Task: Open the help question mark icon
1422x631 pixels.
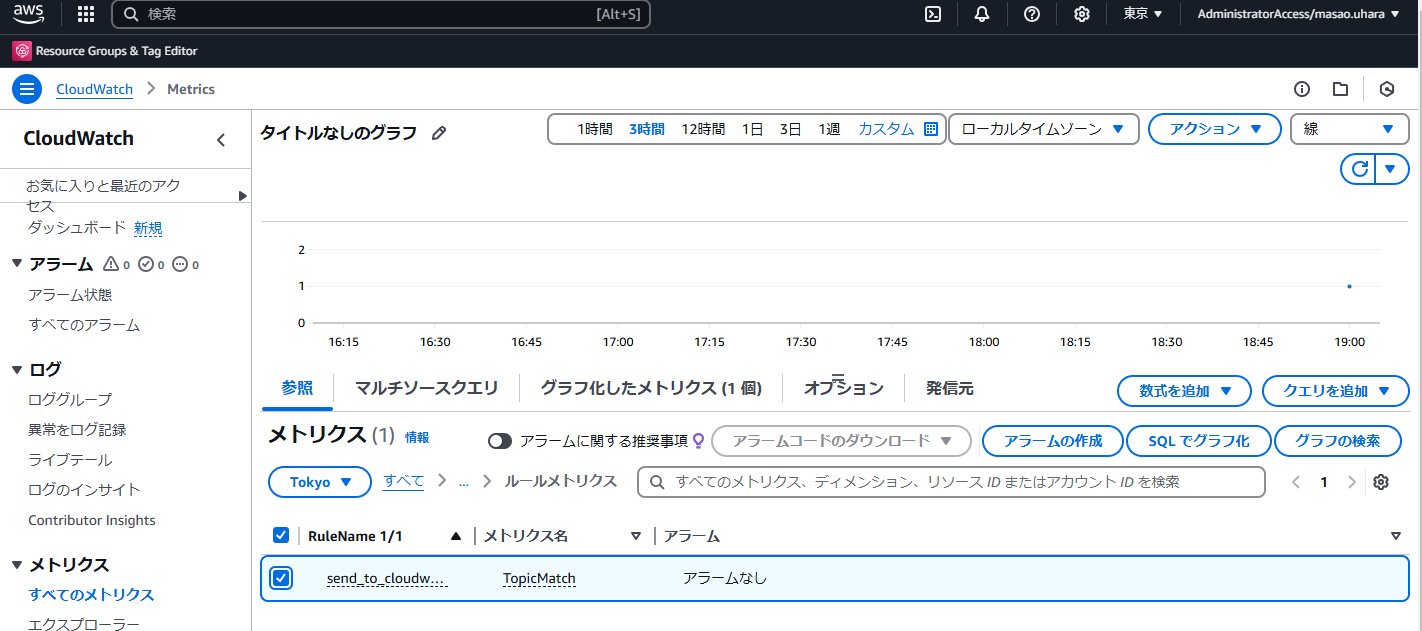Action: coord(1032,14)
